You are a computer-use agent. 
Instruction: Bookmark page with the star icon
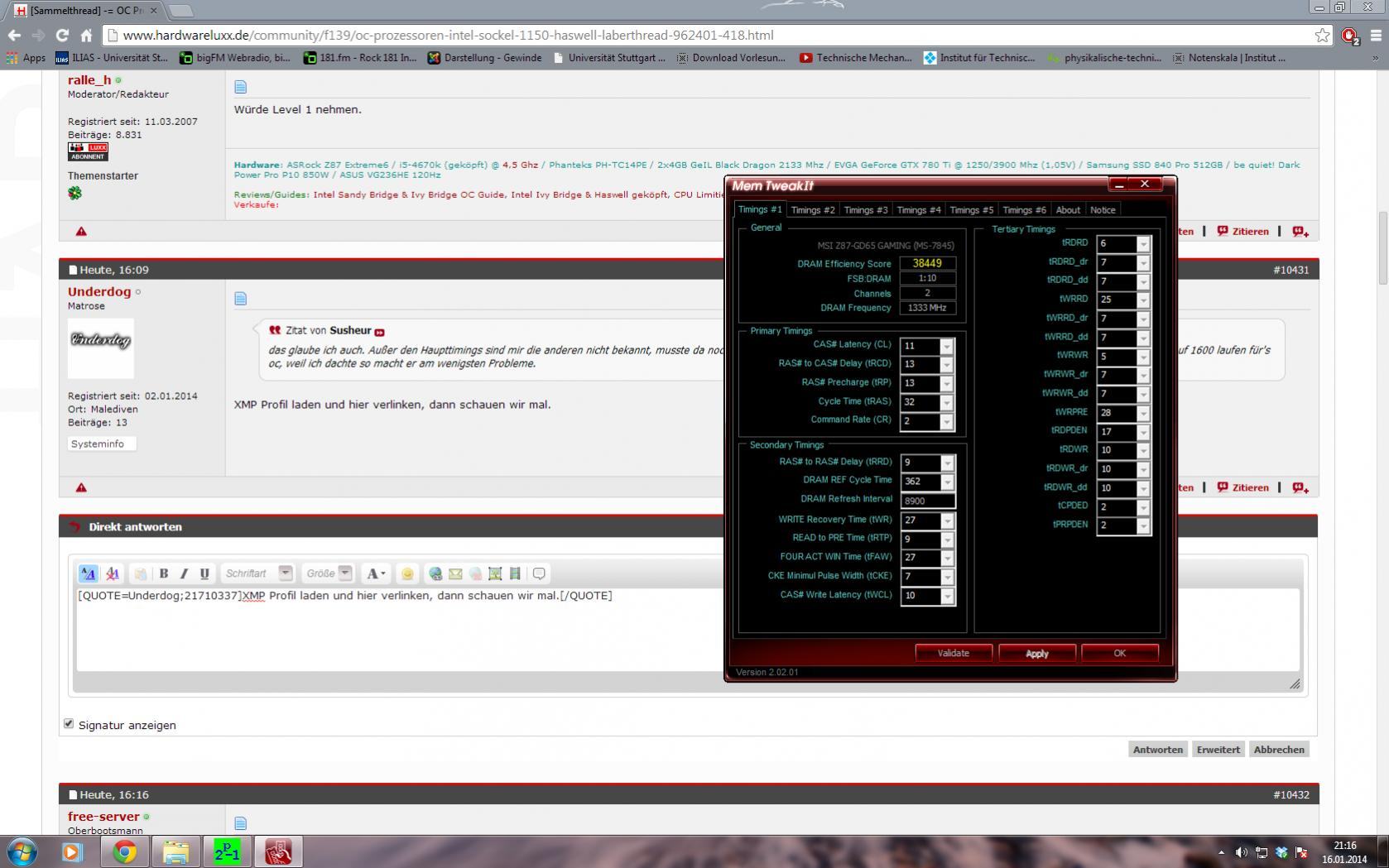(x=1323, y=35)
